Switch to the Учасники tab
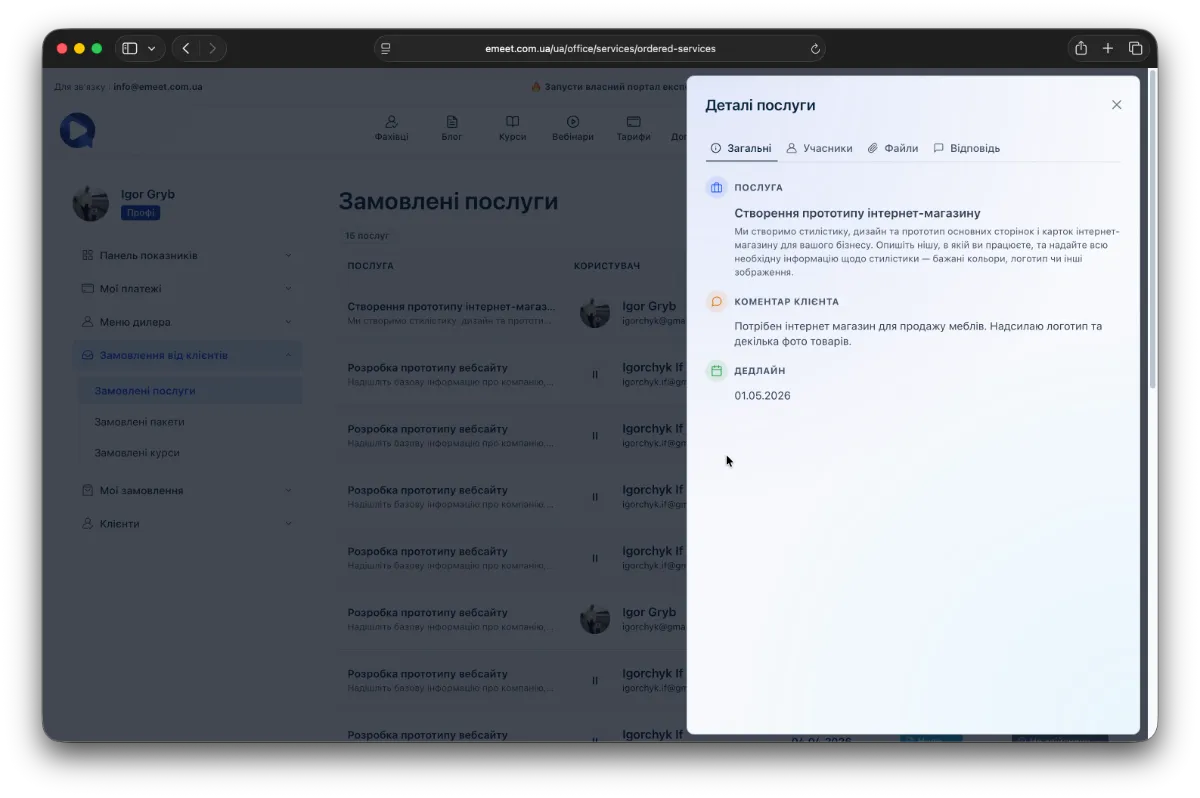The width and height of the screenshot is (1200, 798). click(x=819, y=148)
